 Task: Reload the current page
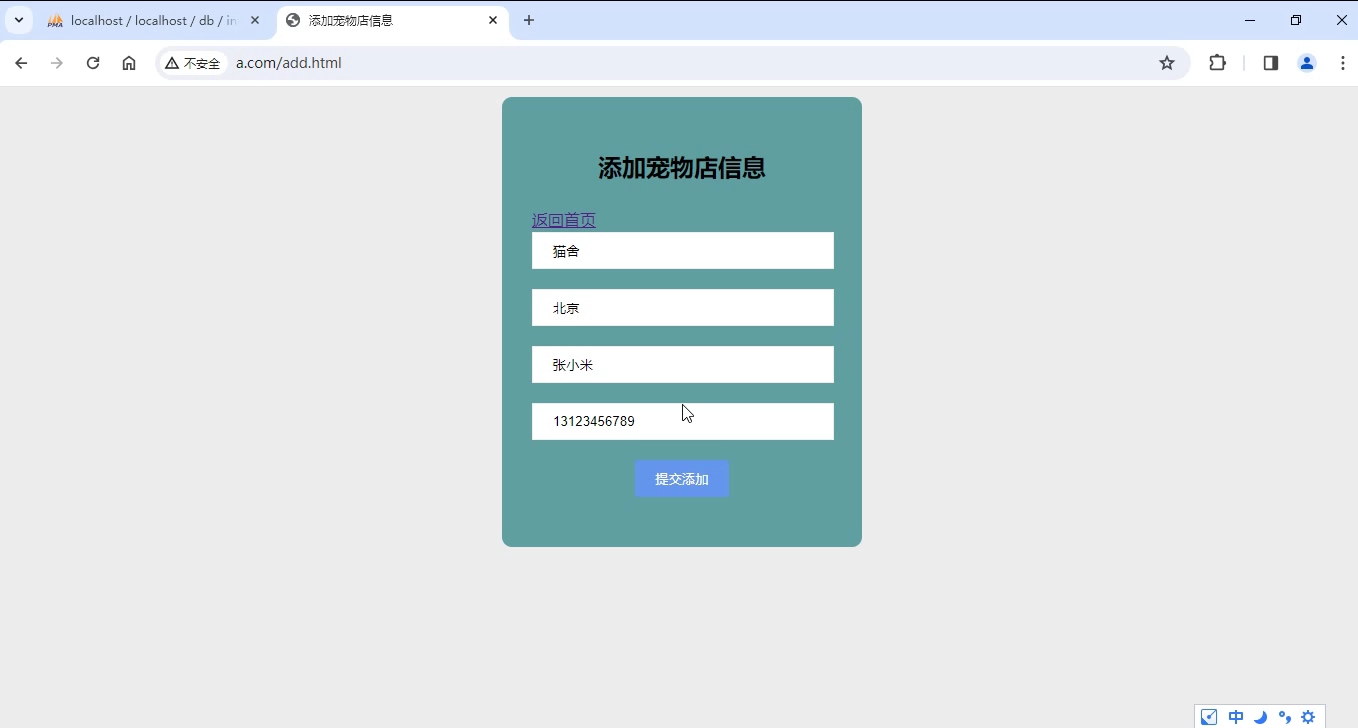[93, 63]
